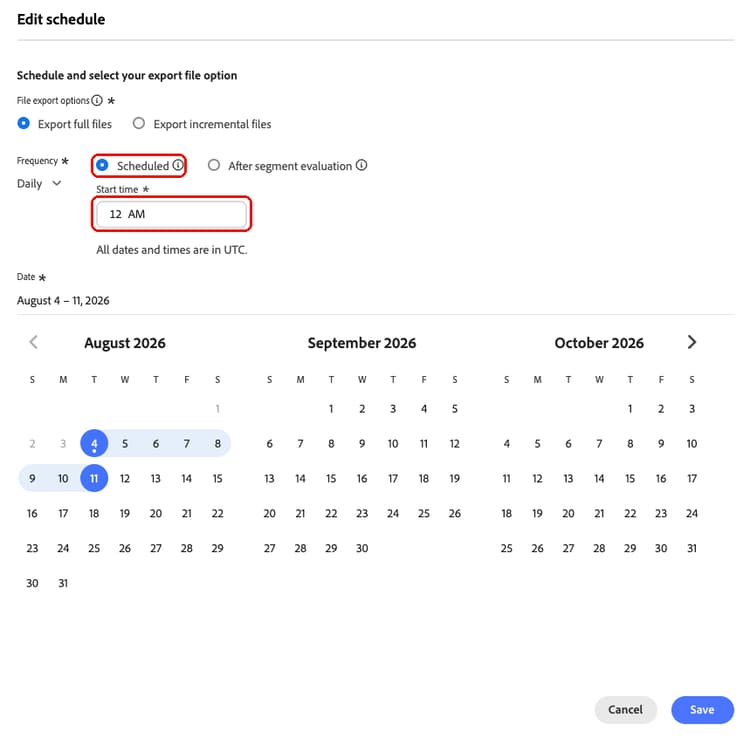Click the chevron beside Daily
The height and width of the screenshot is (738, 750).
[x=56, y=183]
